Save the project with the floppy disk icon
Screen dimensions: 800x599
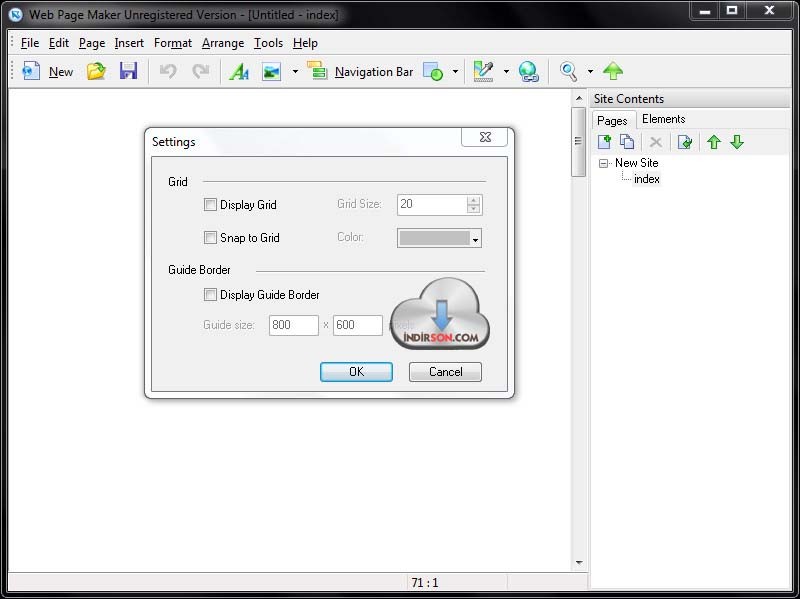point(128,71)
